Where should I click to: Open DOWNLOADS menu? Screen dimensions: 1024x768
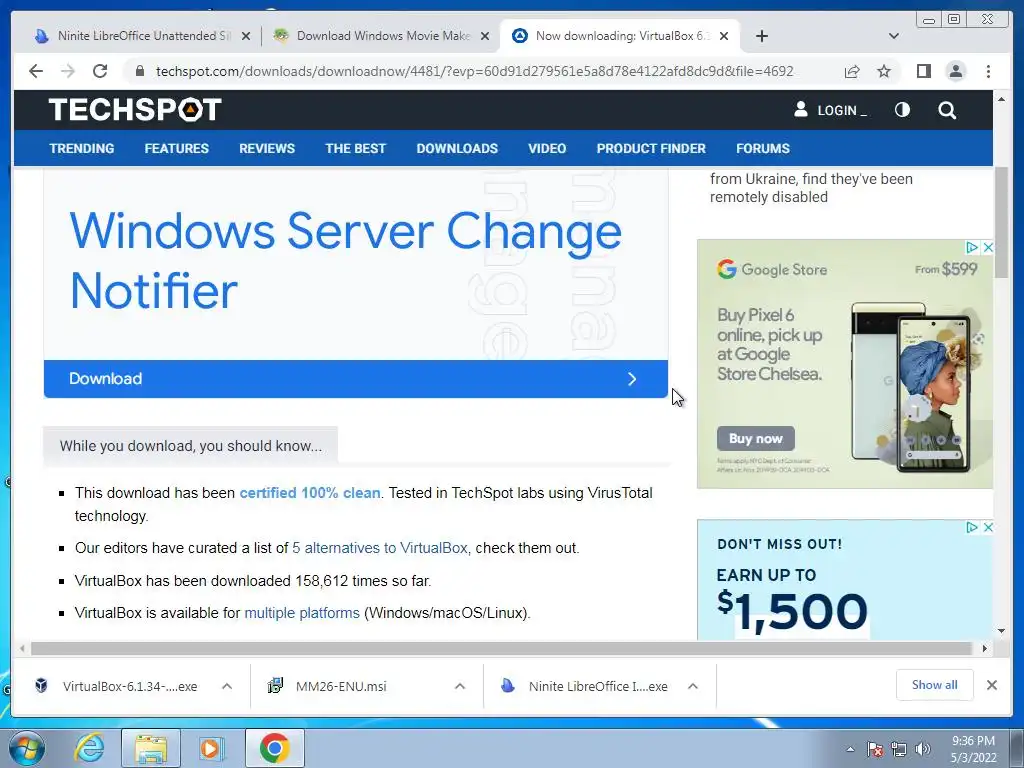[457, 148]
